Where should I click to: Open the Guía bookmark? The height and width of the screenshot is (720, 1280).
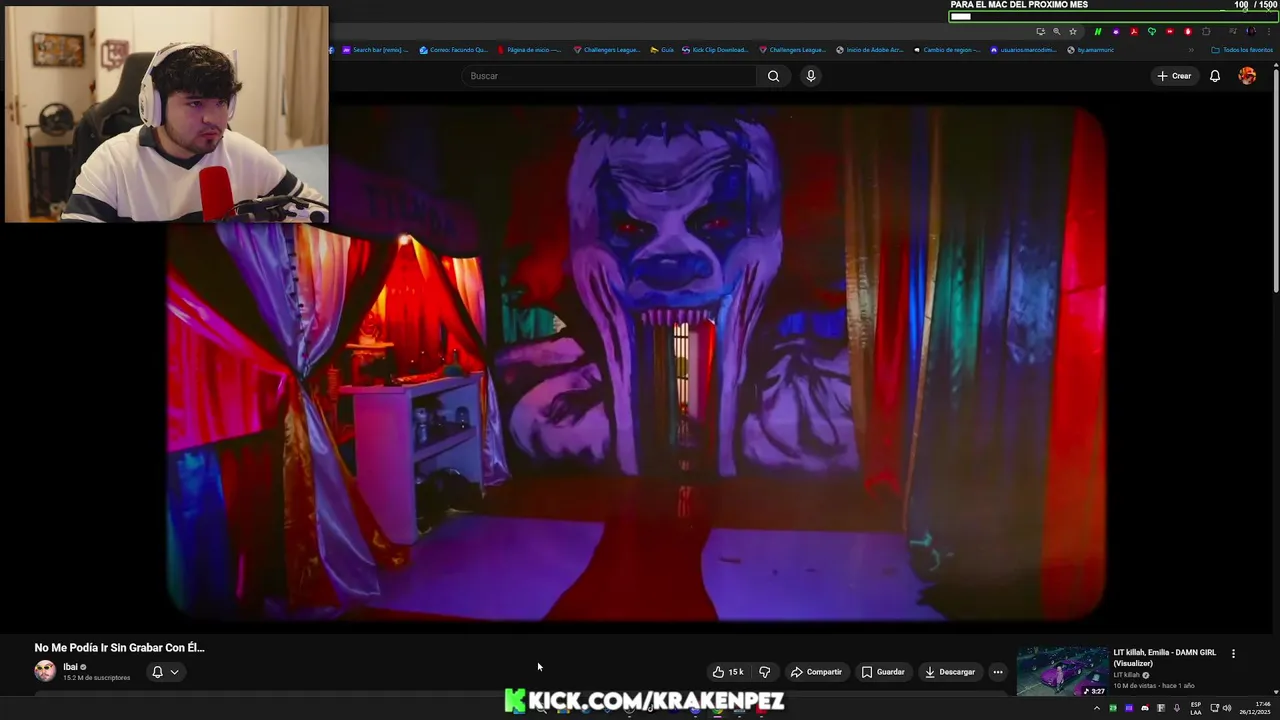coord(662,50)
